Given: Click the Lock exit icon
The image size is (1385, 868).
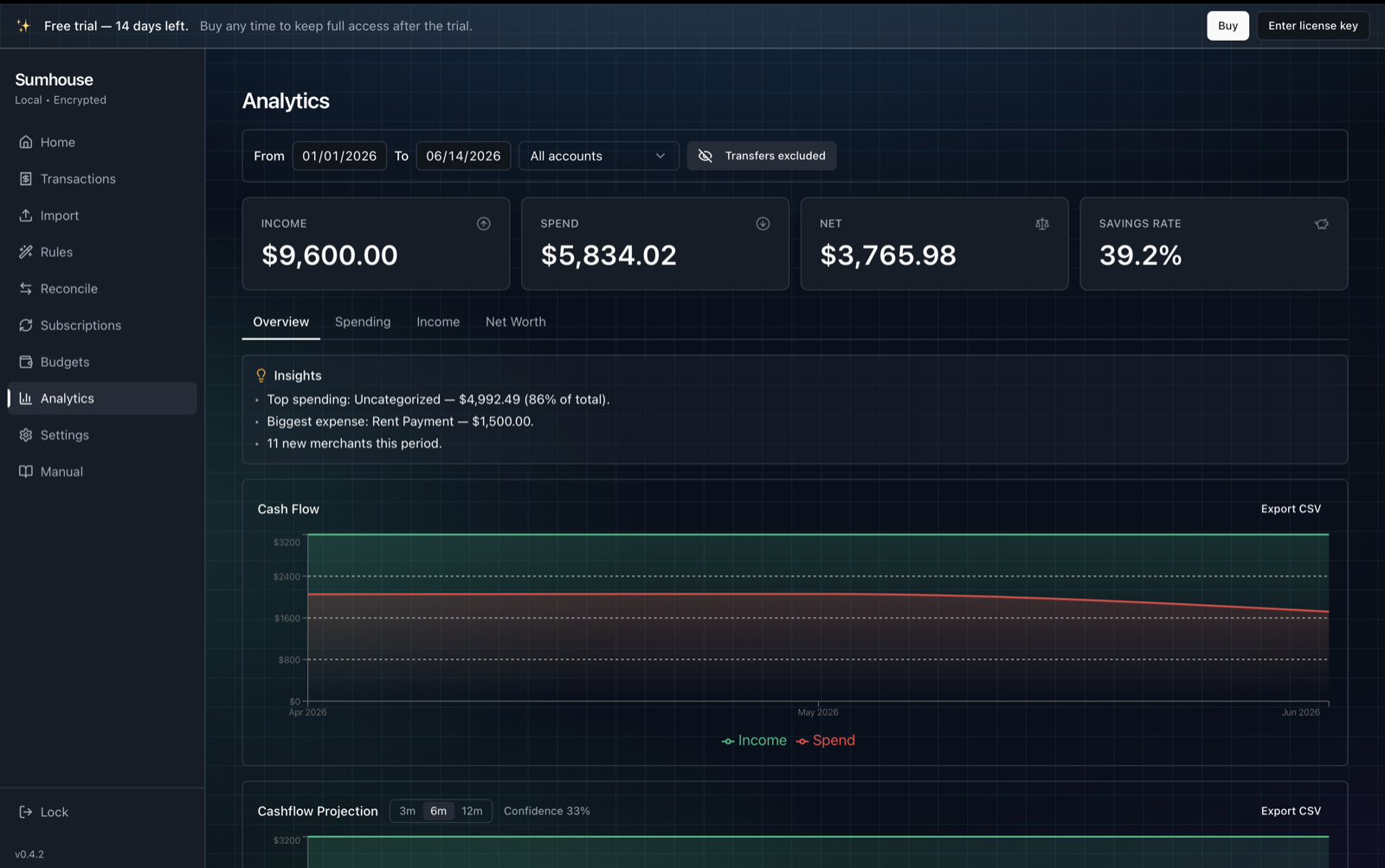Looking at the screenshot, I should pos(26,812).
